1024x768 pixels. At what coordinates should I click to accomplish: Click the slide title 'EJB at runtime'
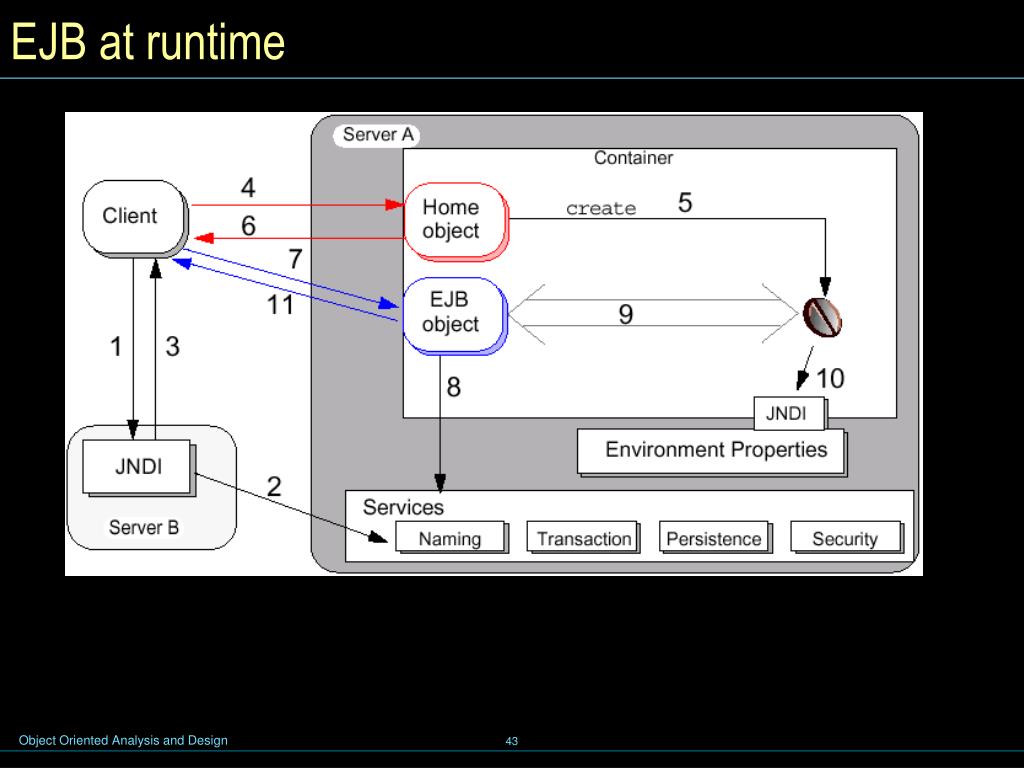pos(148,42)
